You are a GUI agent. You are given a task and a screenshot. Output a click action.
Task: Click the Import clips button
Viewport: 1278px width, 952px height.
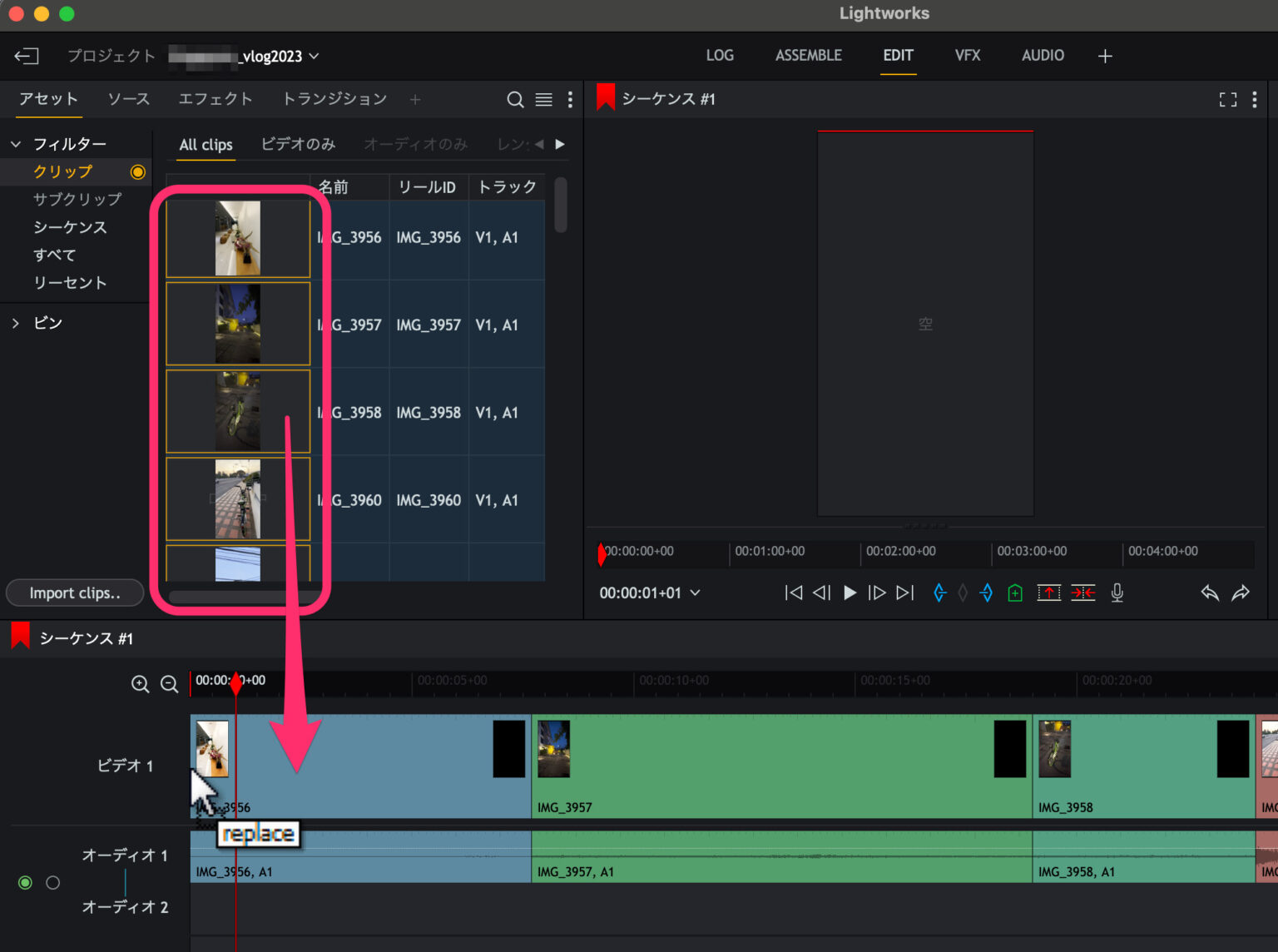pyautogui.click(x=74, y=593)
